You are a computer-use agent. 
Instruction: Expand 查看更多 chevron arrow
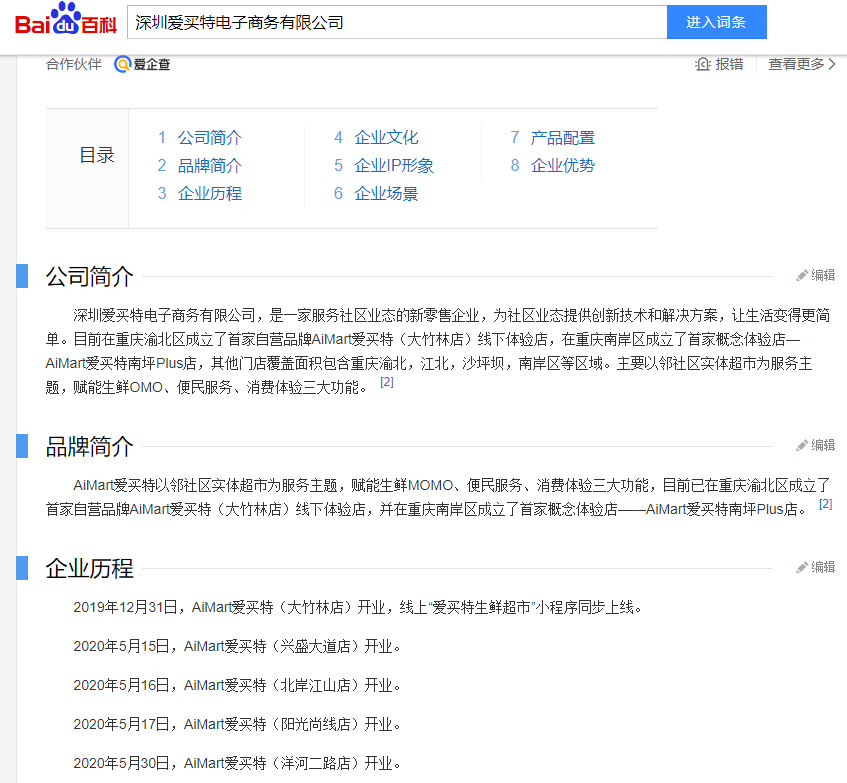coord(832,64)
